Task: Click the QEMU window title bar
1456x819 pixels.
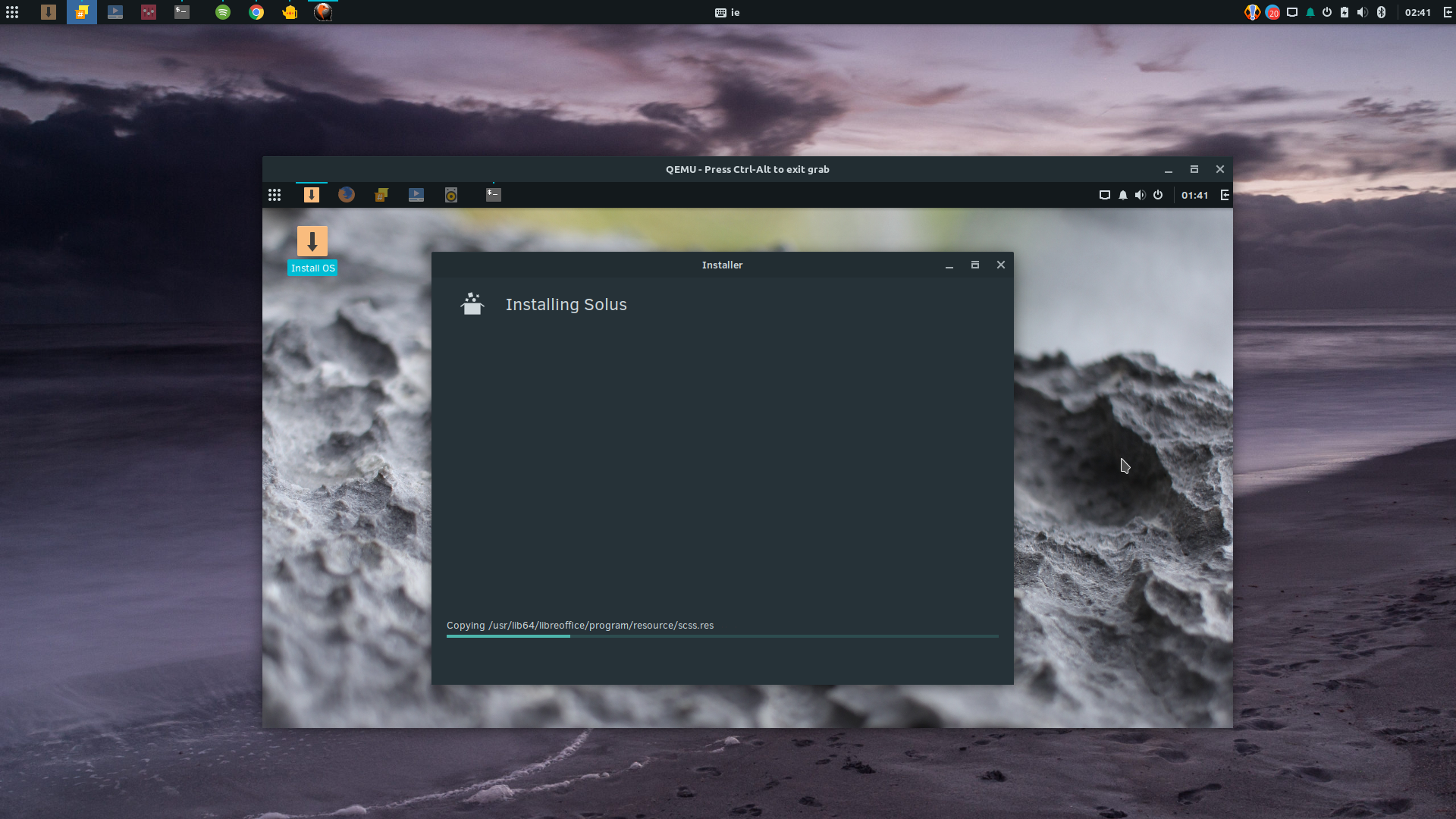Action: [748, 169]
